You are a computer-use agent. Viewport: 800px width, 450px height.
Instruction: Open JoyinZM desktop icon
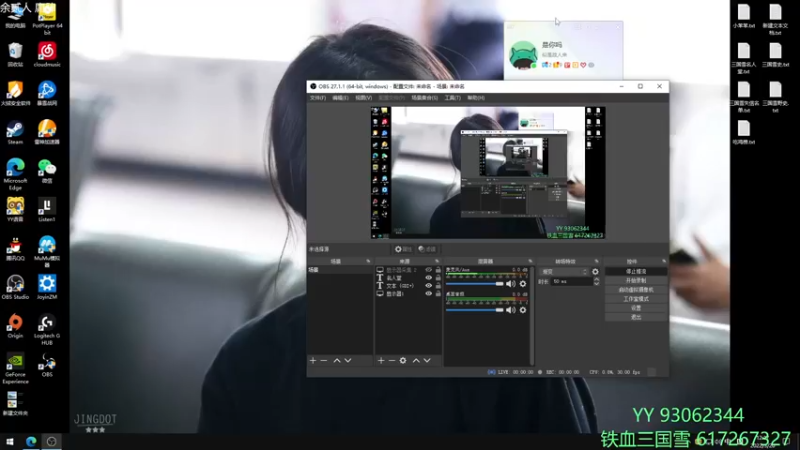[47, 287]
